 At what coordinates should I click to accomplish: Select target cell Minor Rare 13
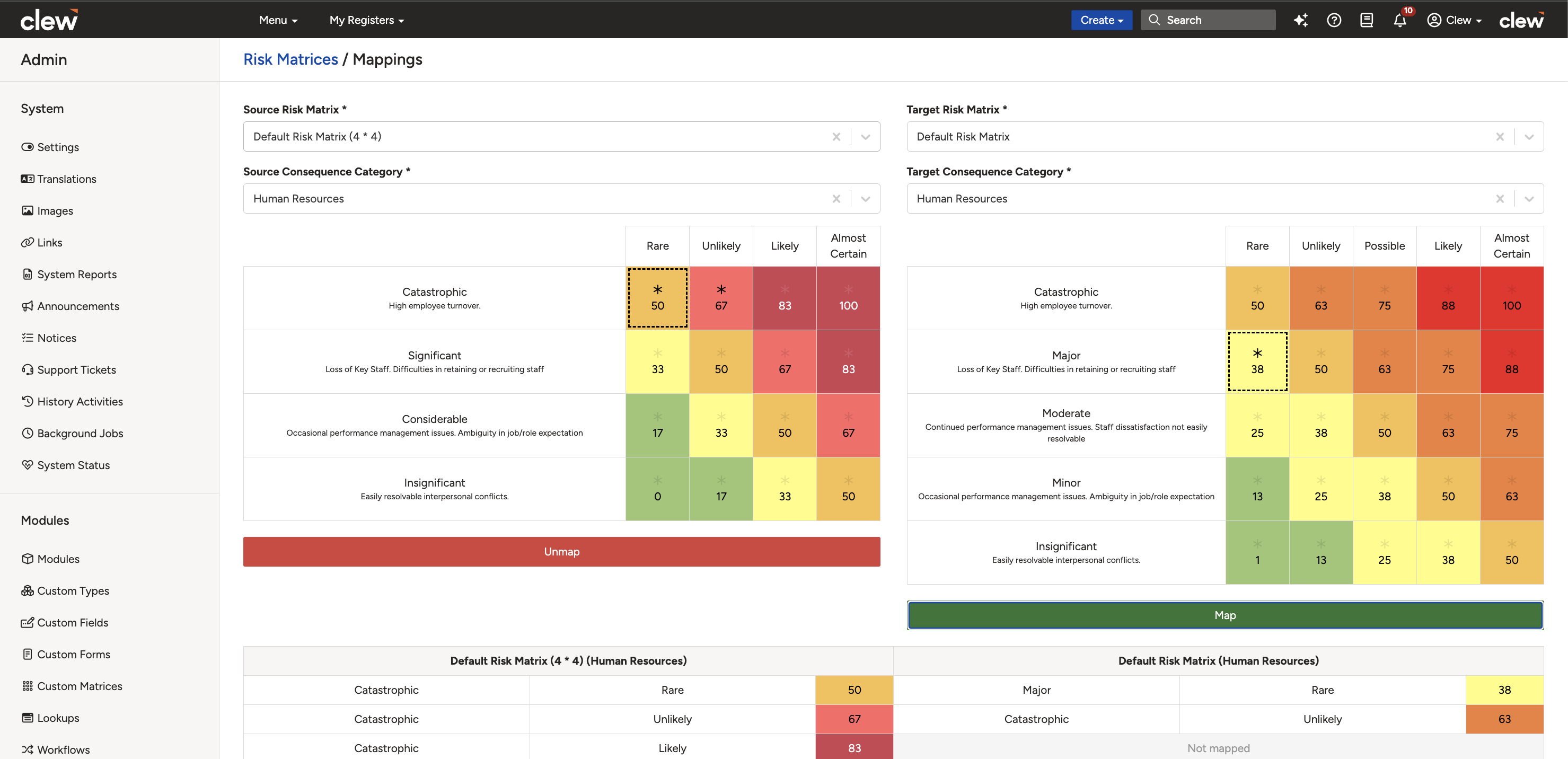pos(1257,489)
